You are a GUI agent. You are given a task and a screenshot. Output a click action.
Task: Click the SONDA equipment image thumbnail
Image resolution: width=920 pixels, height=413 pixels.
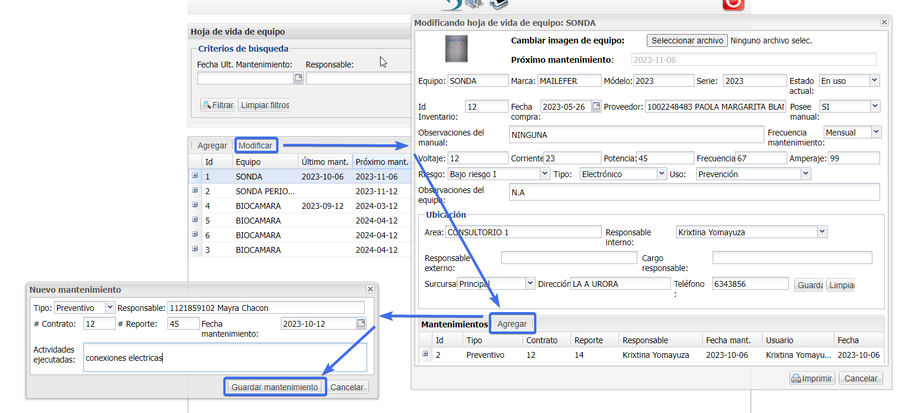[456, 49]
